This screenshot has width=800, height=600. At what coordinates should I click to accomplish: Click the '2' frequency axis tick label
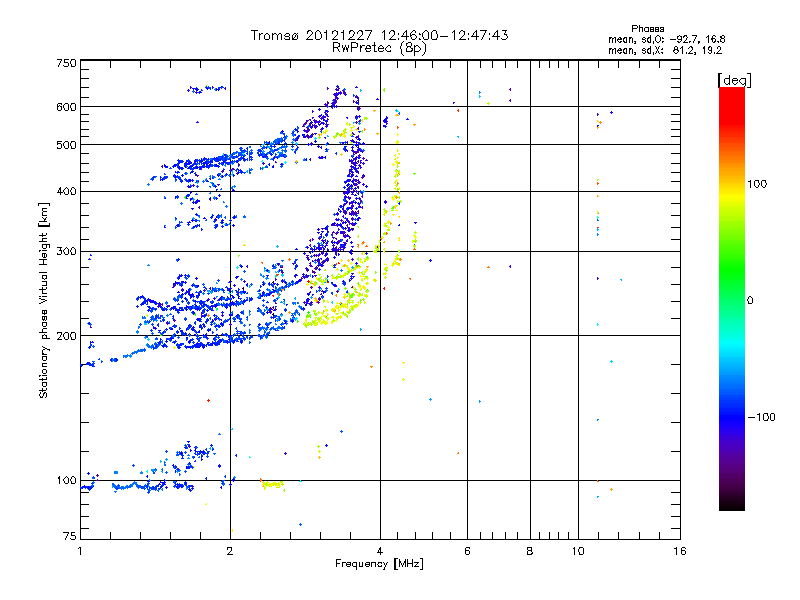point(230,551)
